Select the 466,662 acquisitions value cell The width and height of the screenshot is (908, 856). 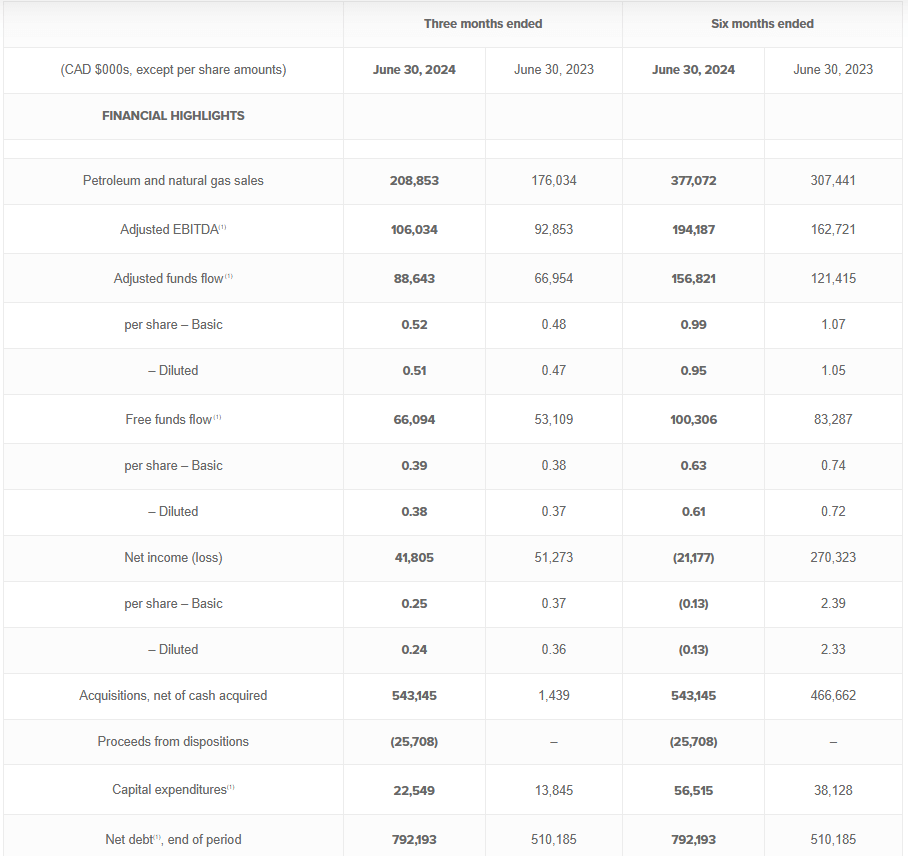click(833, 696)
